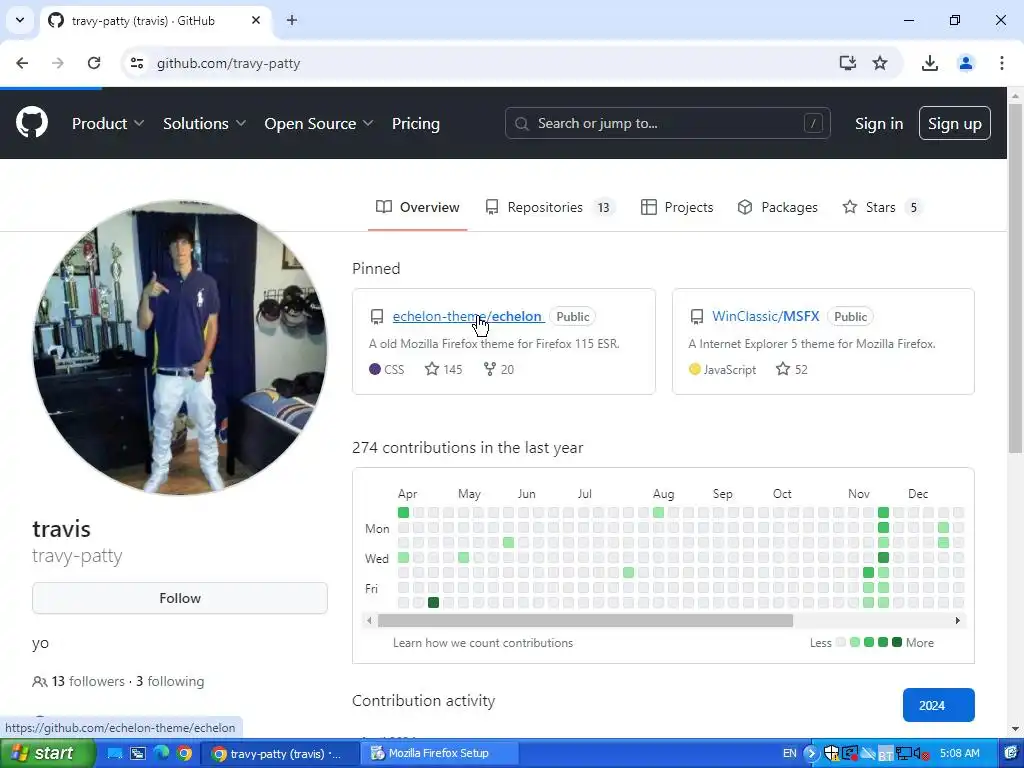
Task: Click right arrow of contribution graph scrollbar
Action: tap(957, 620)
